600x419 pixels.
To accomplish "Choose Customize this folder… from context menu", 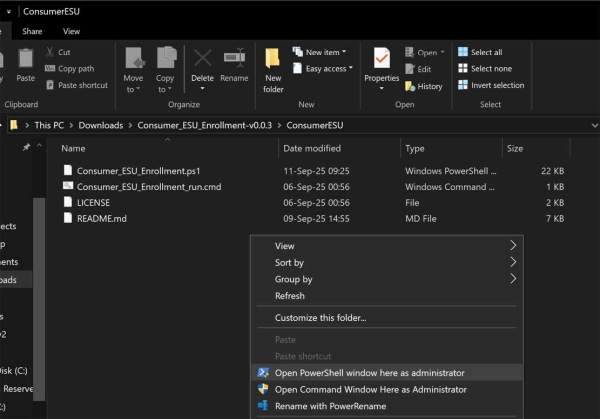I will pyautogui.click(x=387, y=318).
